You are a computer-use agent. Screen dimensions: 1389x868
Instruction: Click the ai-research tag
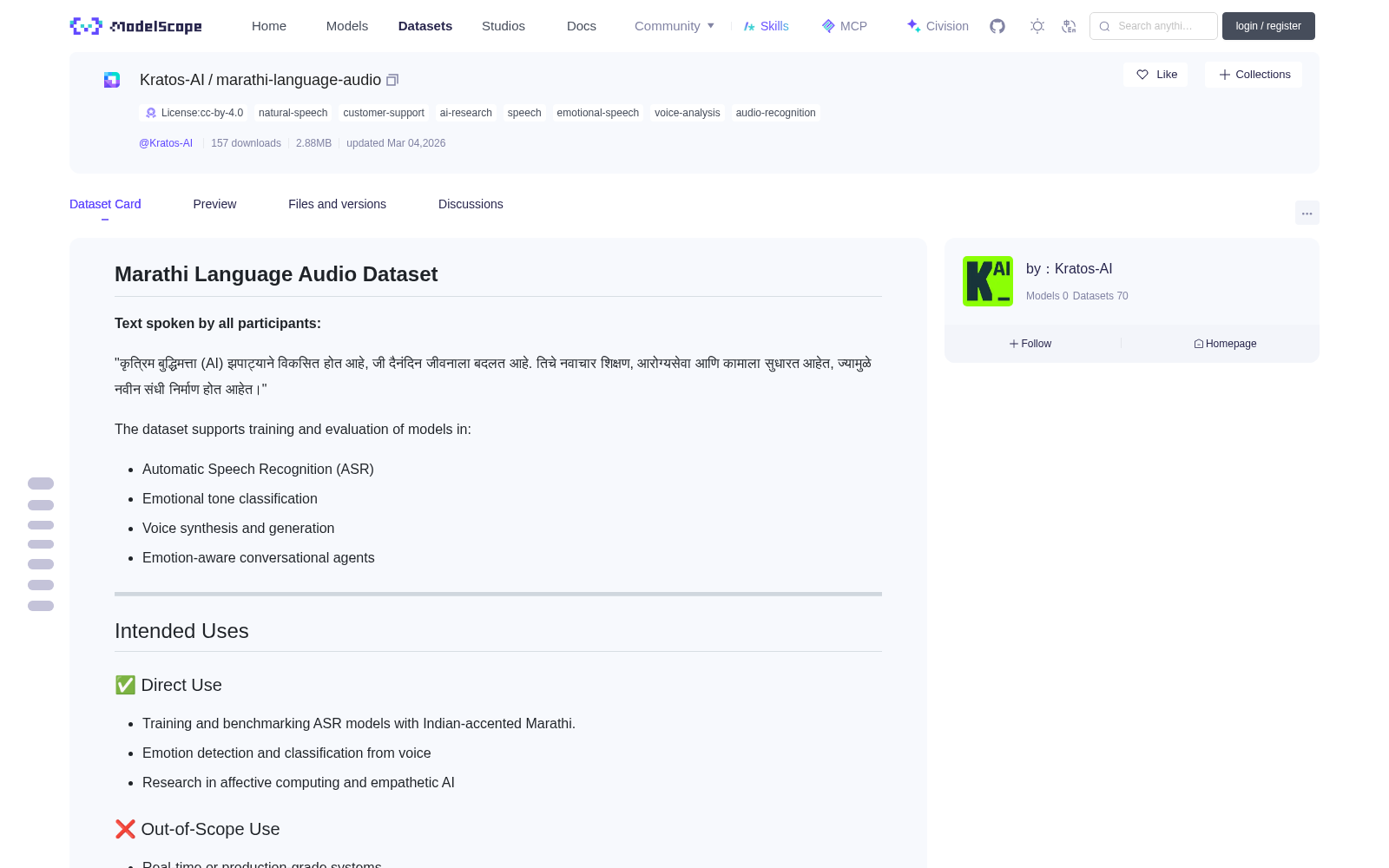pos(466,113)
